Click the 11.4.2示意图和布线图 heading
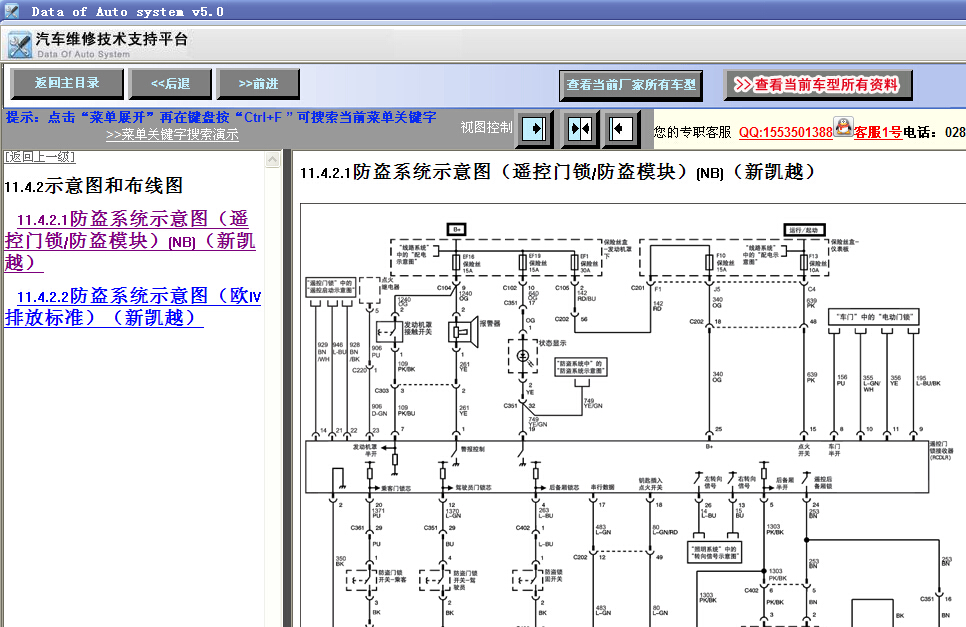The image size is (966, 627). [94, 185]
